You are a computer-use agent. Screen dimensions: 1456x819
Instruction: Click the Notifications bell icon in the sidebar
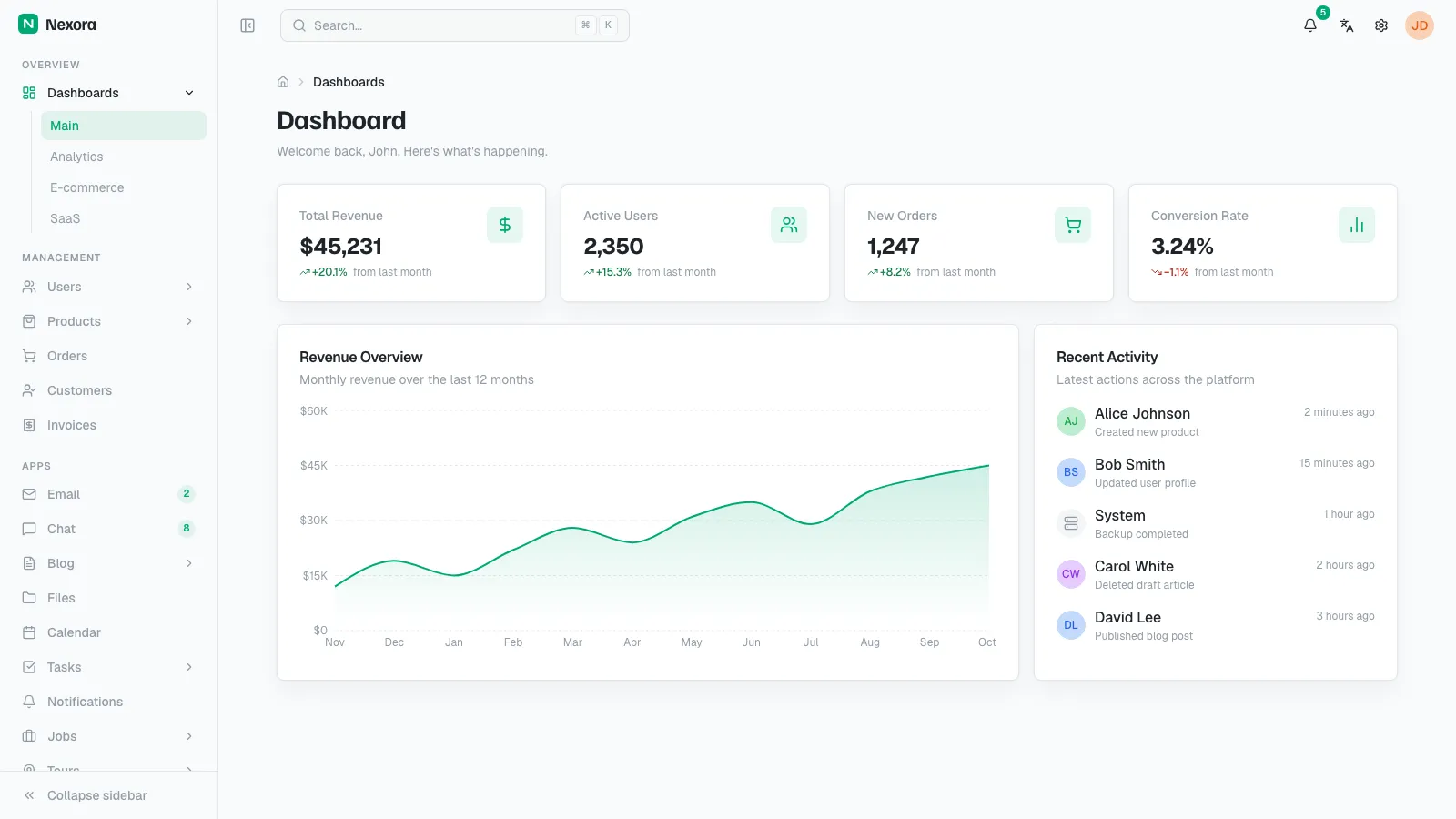click(x=29, y=702)
